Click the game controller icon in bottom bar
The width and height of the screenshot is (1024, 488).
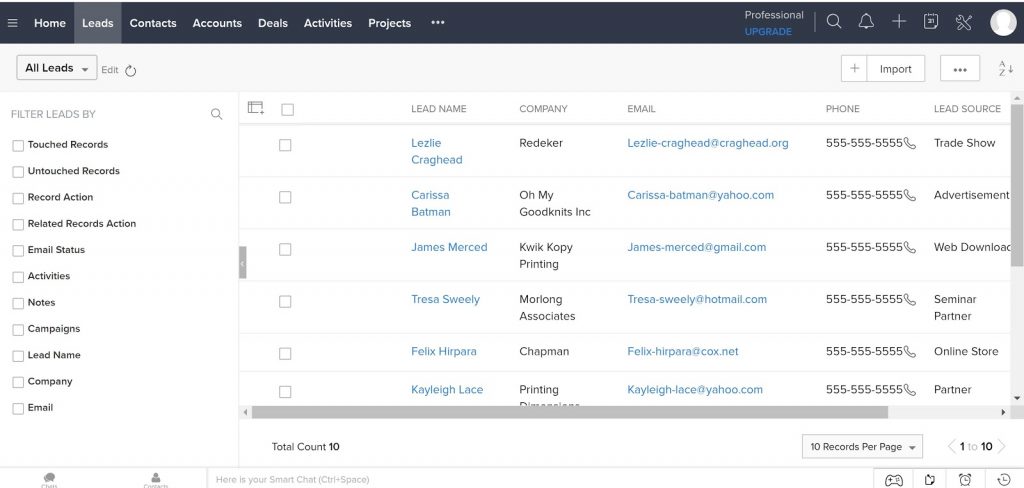(893, 480)
